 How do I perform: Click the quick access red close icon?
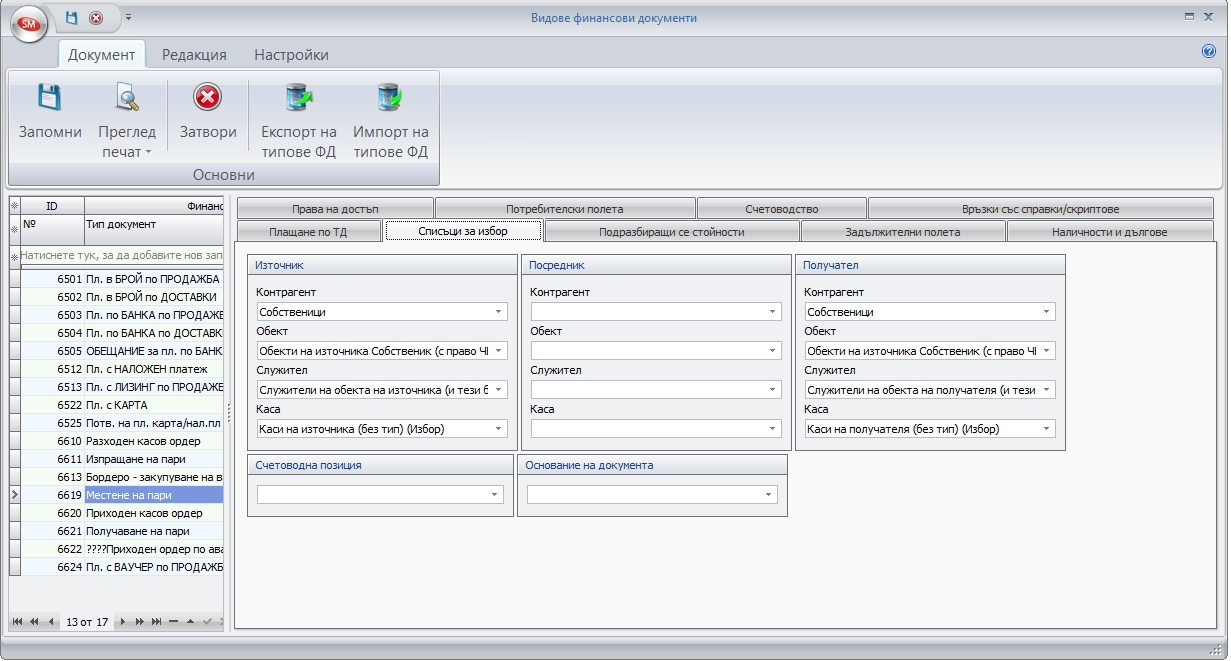click(96, 18)
